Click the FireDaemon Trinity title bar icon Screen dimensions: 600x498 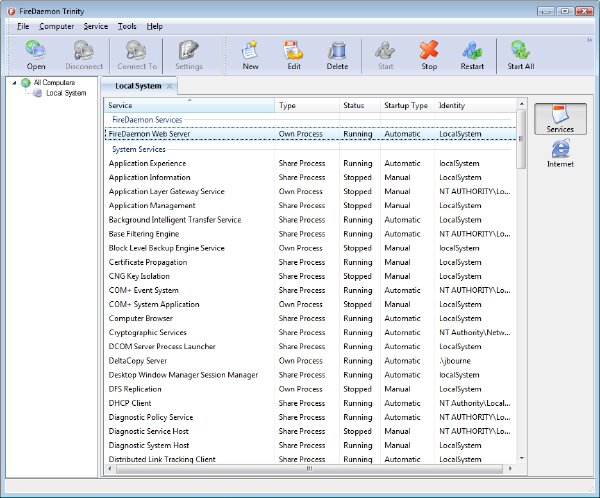click(x=11, y=11)
